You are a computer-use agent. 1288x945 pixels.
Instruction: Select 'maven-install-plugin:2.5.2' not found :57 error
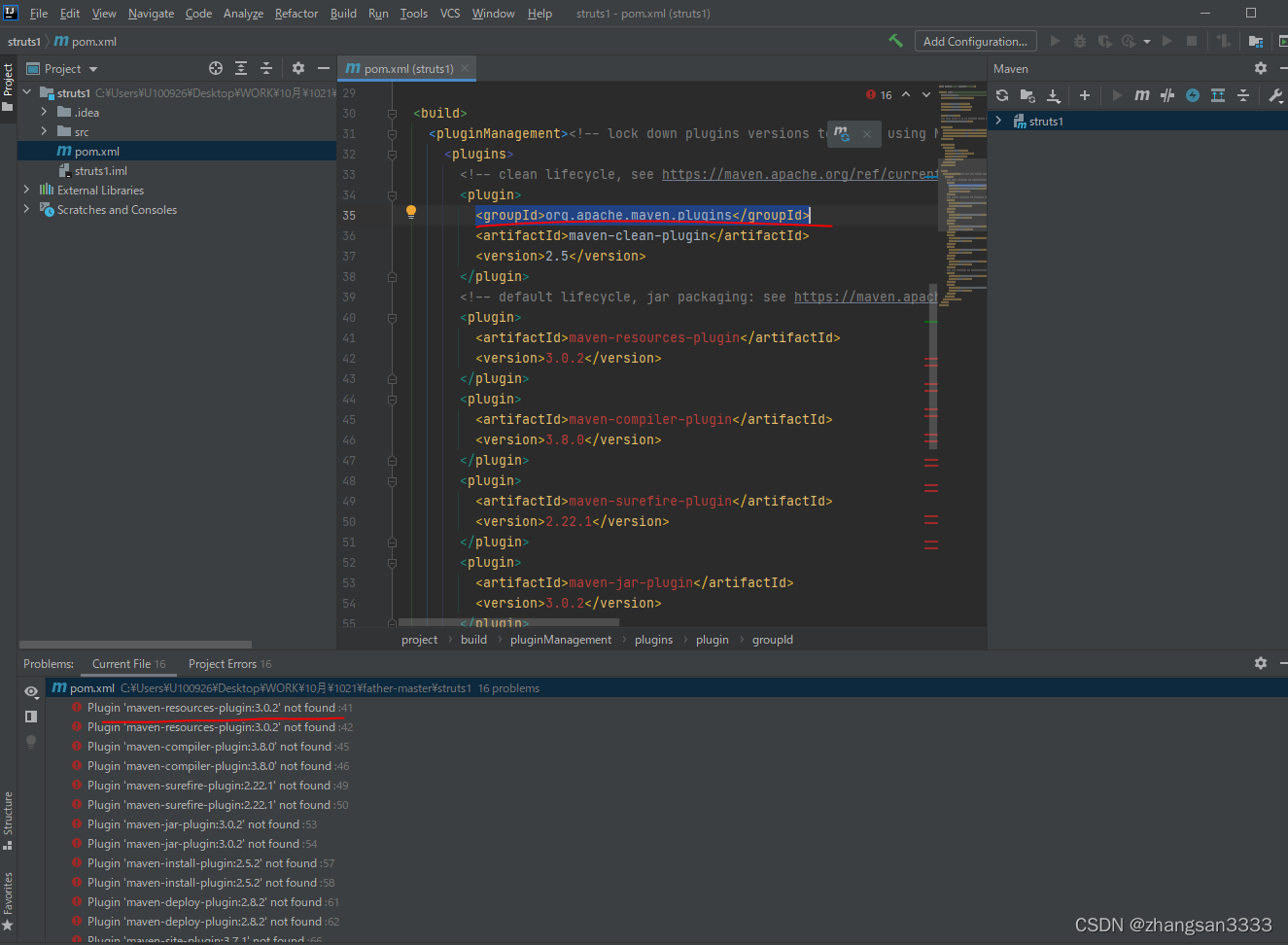202,863
